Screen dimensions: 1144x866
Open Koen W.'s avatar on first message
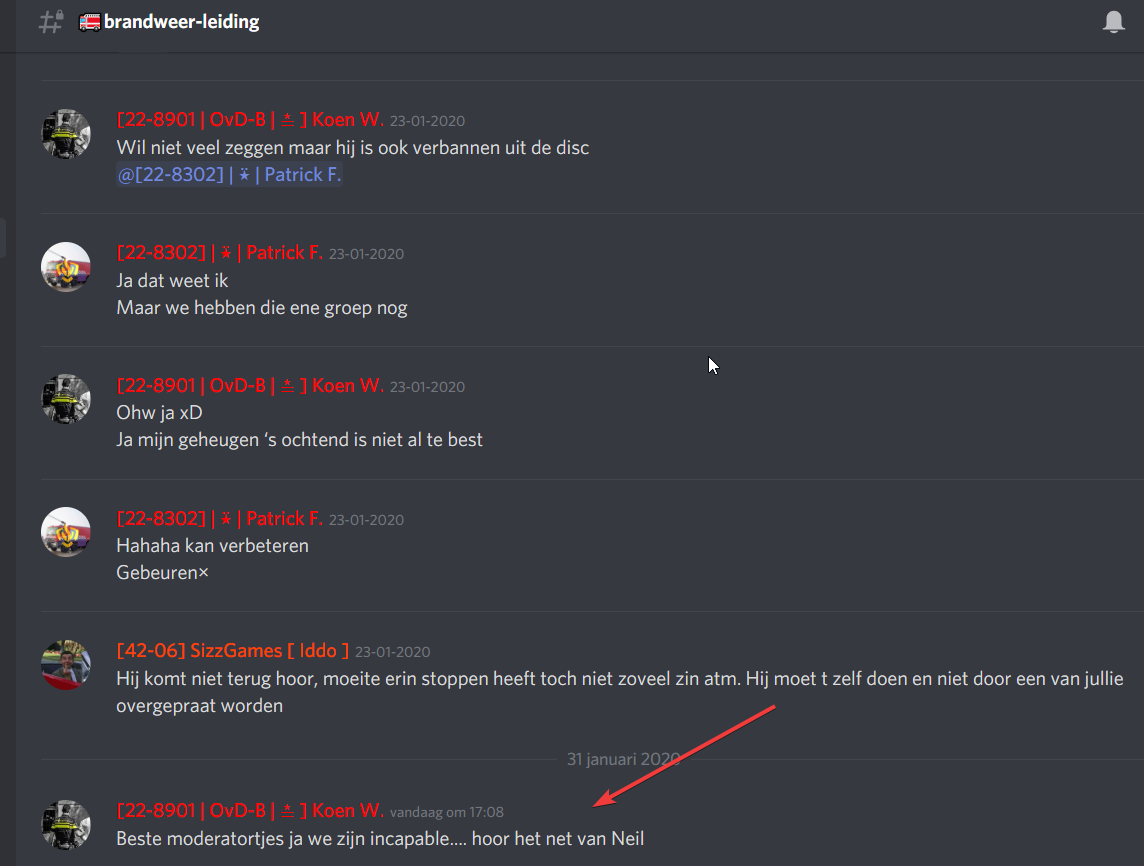click(x=66, y=134)
